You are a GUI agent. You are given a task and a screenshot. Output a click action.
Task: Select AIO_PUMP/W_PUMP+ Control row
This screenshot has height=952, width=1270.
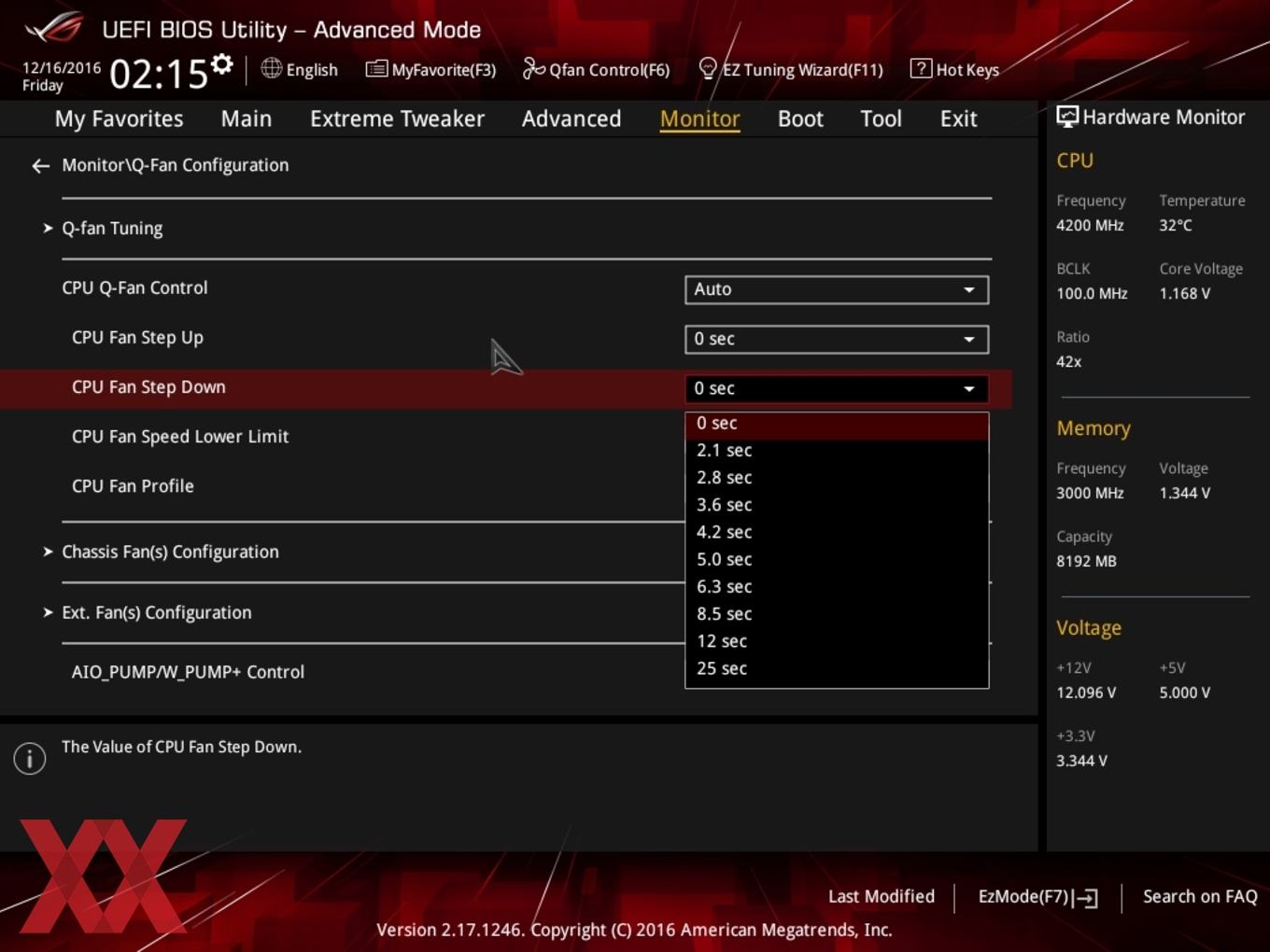click(x=188, y=672)
